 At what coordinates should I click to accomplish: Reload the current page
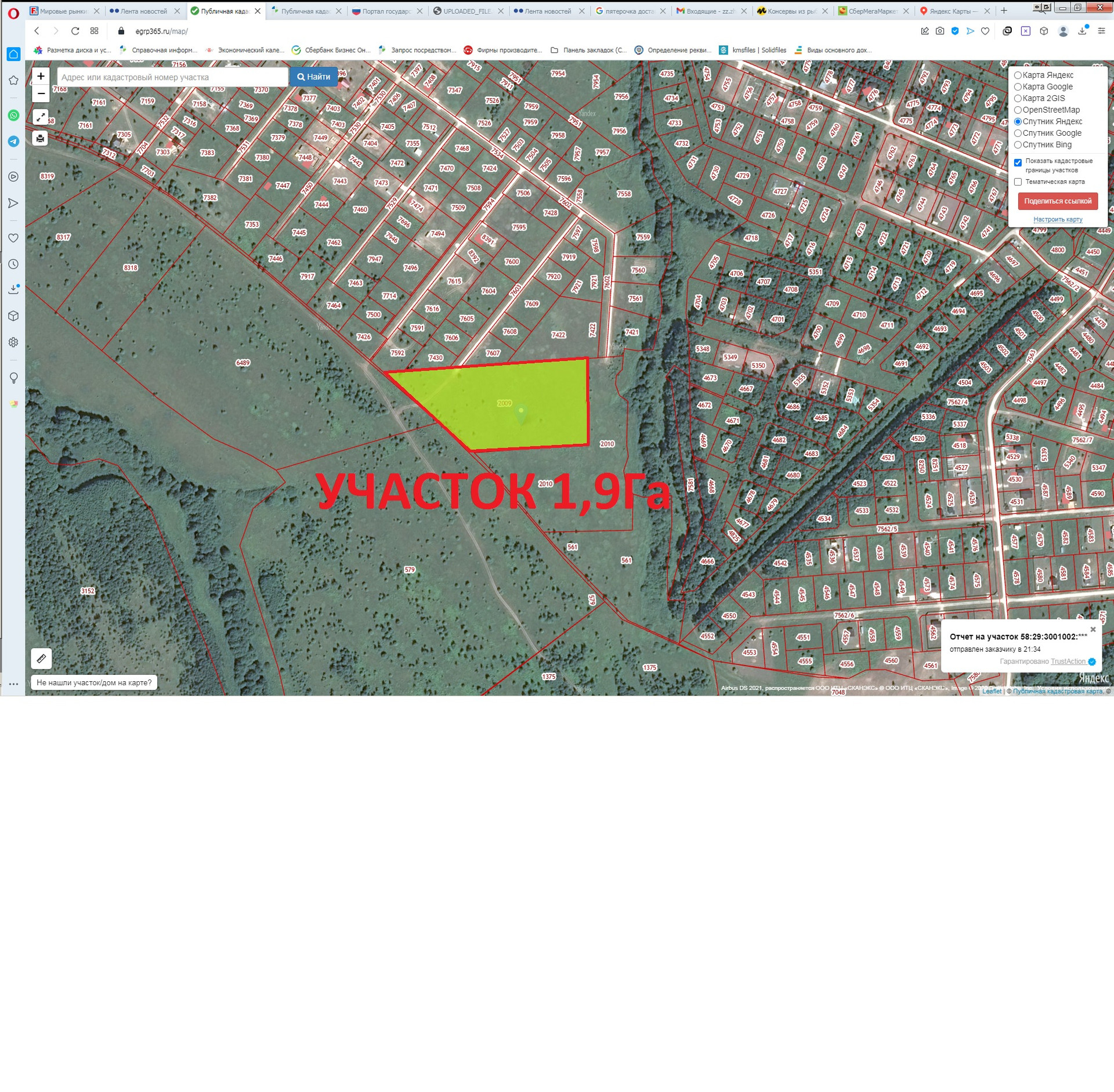[x=75, y=31]
